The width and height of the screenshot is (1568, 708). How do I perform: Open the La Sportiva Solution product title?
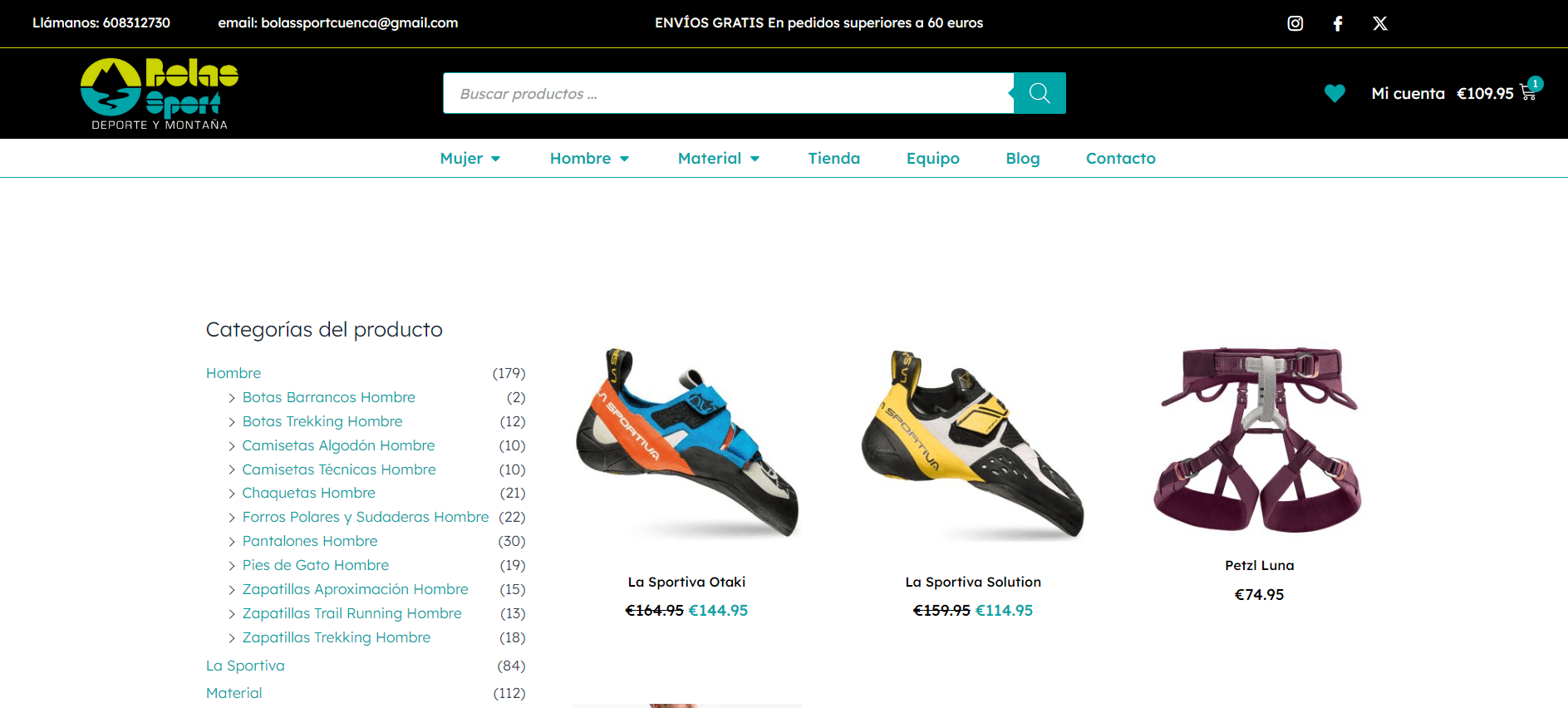click(x=973, y=582)
